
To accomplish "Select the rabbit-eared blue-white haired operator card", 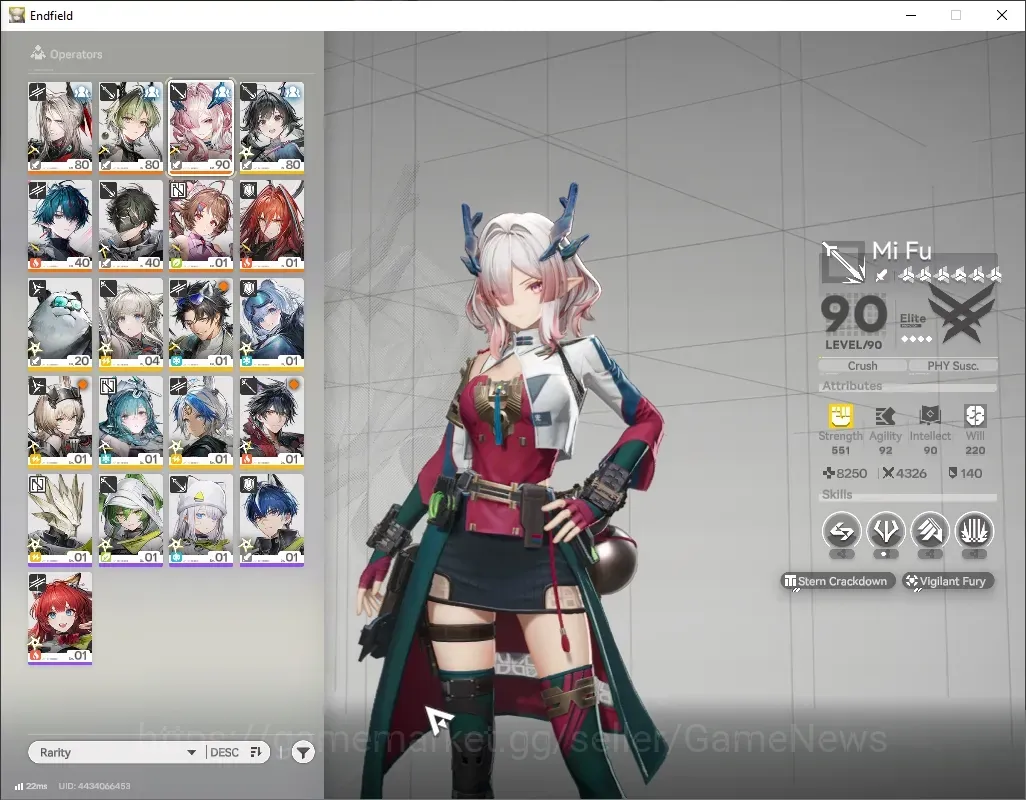I will pyautogui.click(x=201, y=422).
